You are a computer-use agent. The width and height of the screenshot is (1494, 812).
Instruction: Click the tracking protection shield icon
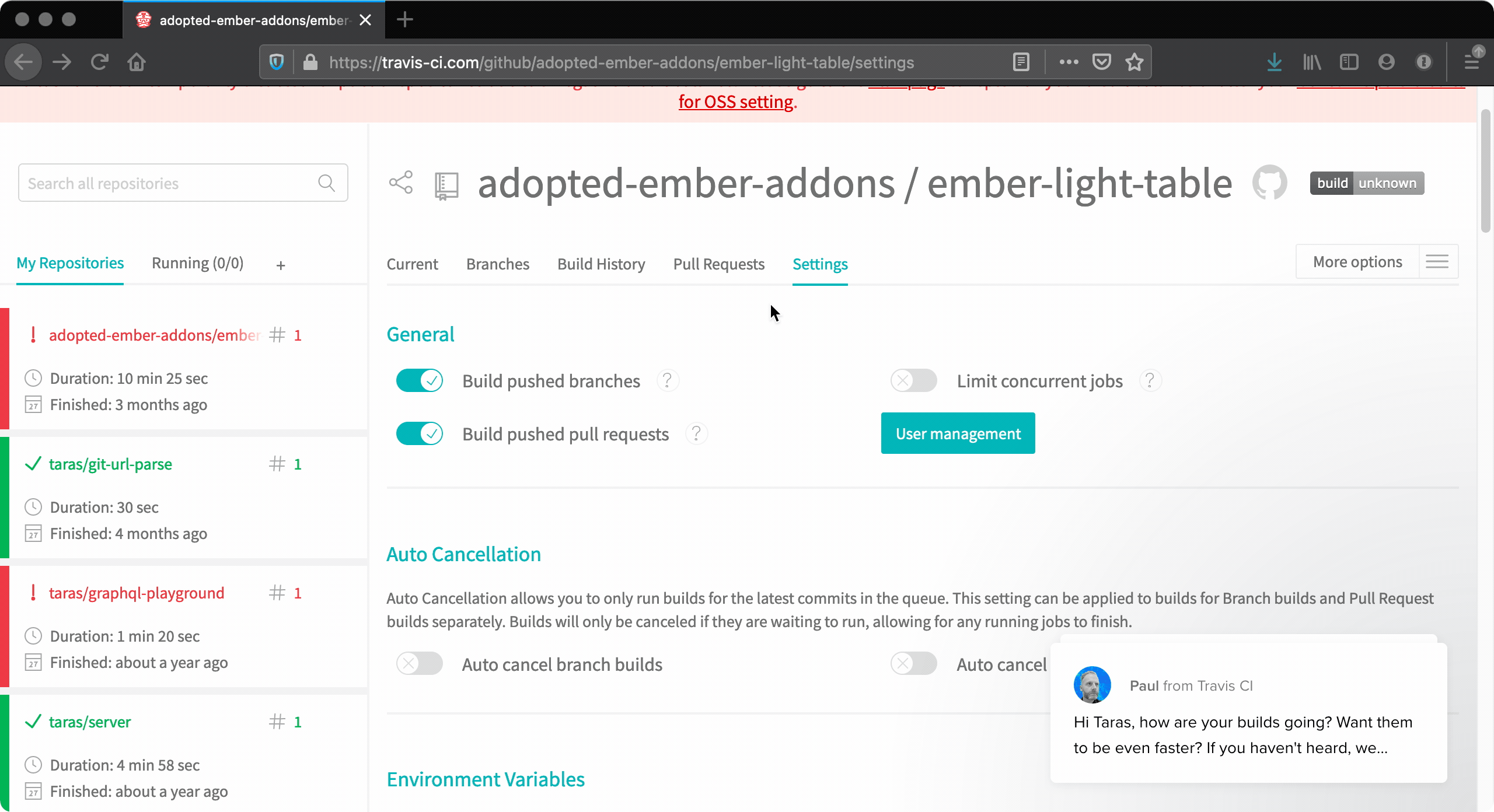point(275,62)
